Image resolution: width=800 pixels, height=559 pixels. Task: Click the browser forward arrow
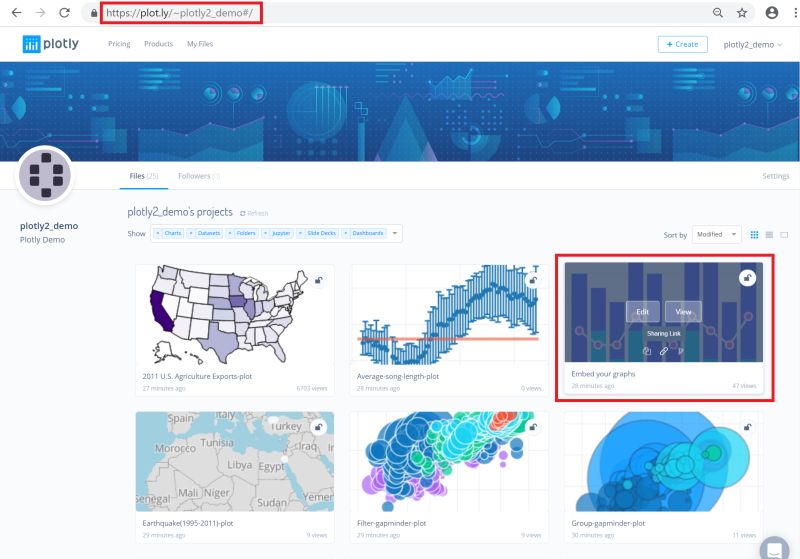coord(40,13)
